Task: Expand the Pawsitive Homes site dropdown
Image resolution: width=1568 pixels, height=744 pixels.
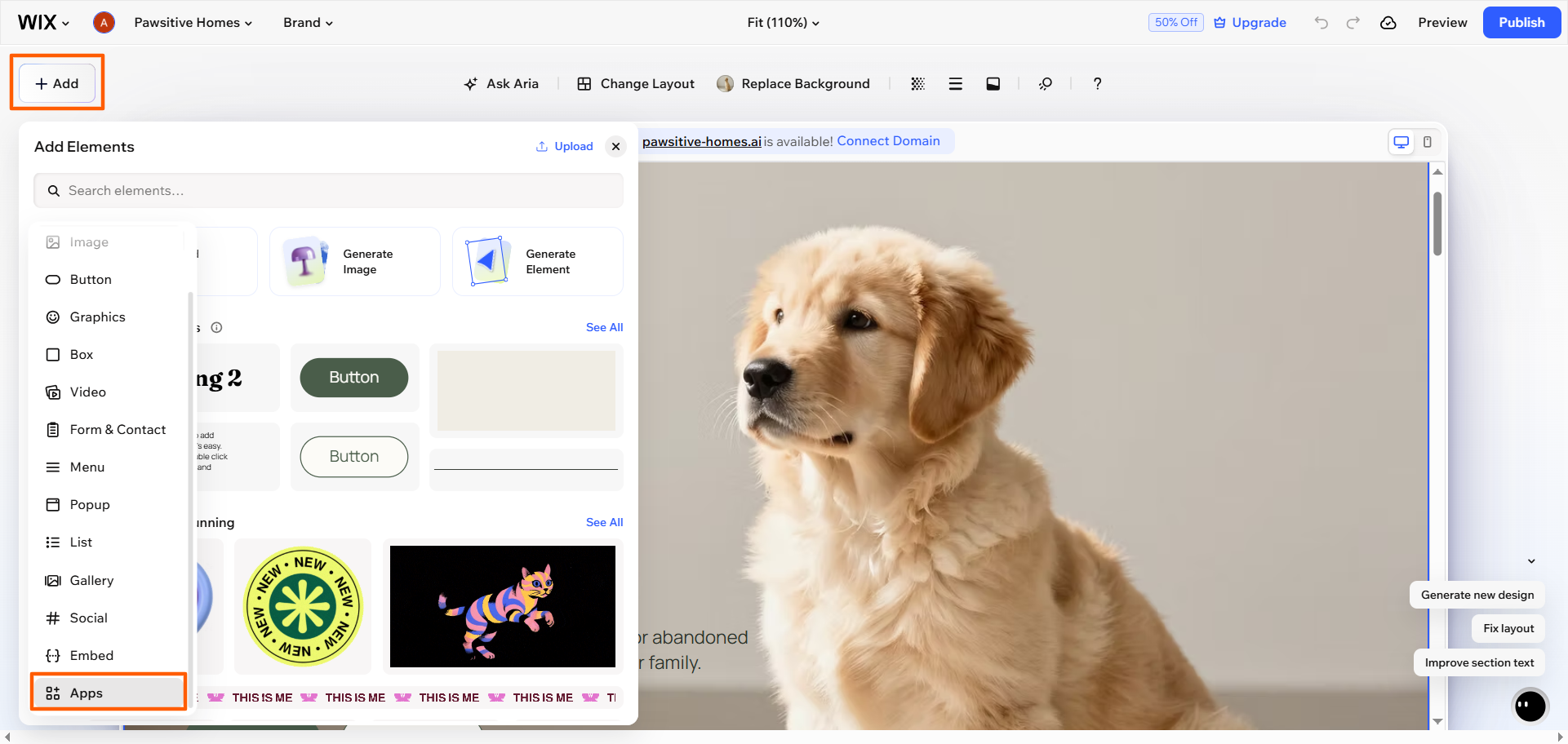Action: pyautogui.click(x=193, y=22)
